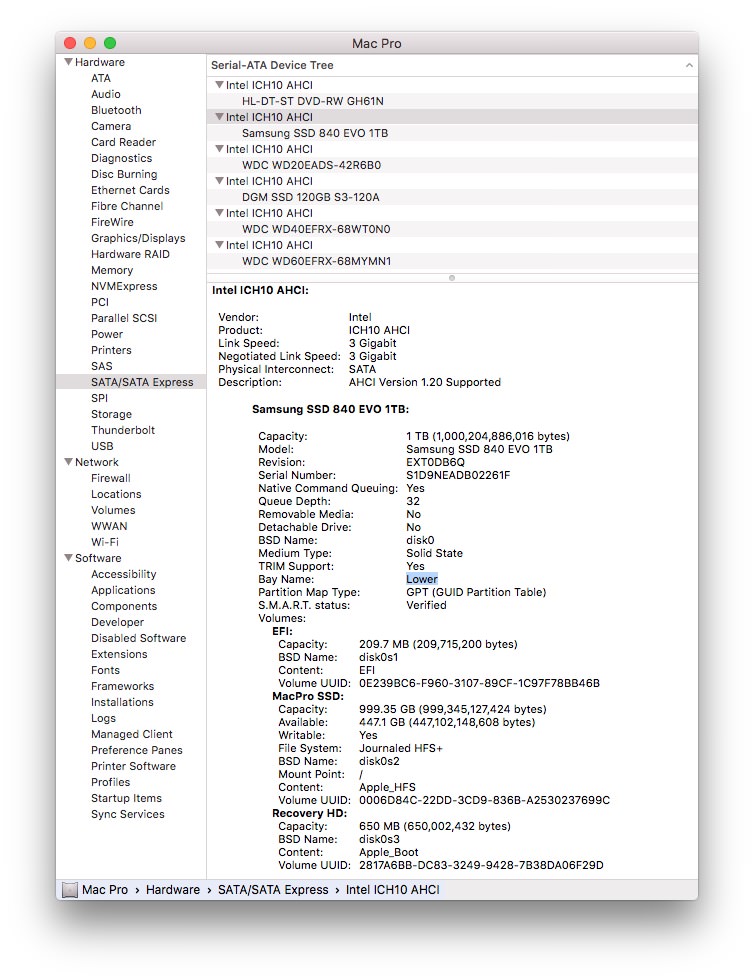The image size is (754, 980).
Task: Grab the split-pane divider handle dot
Action: (451, 278)
